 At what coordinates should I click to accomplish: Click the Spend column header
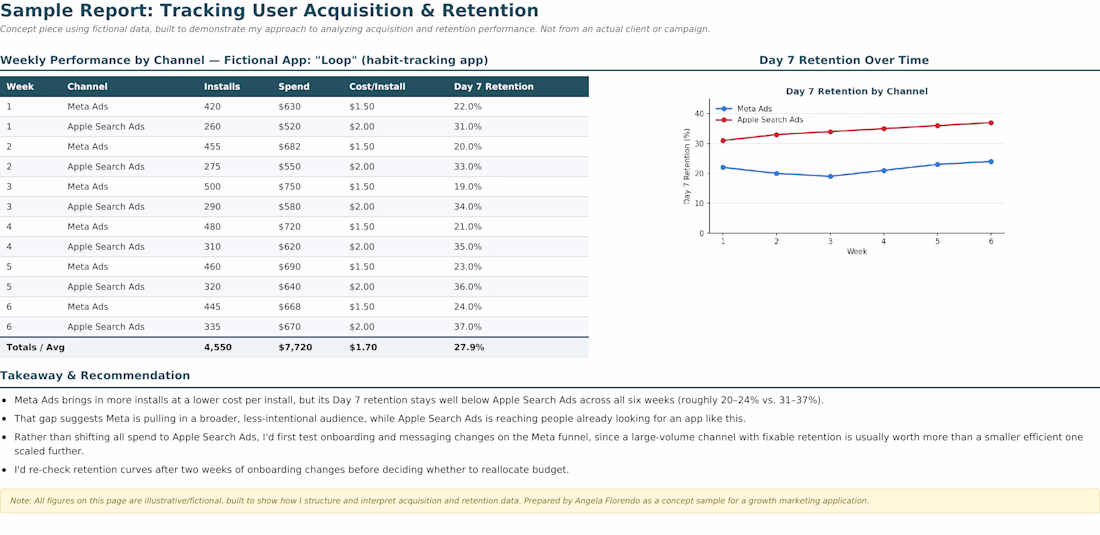pyautogui.click(x=293, y=87)
